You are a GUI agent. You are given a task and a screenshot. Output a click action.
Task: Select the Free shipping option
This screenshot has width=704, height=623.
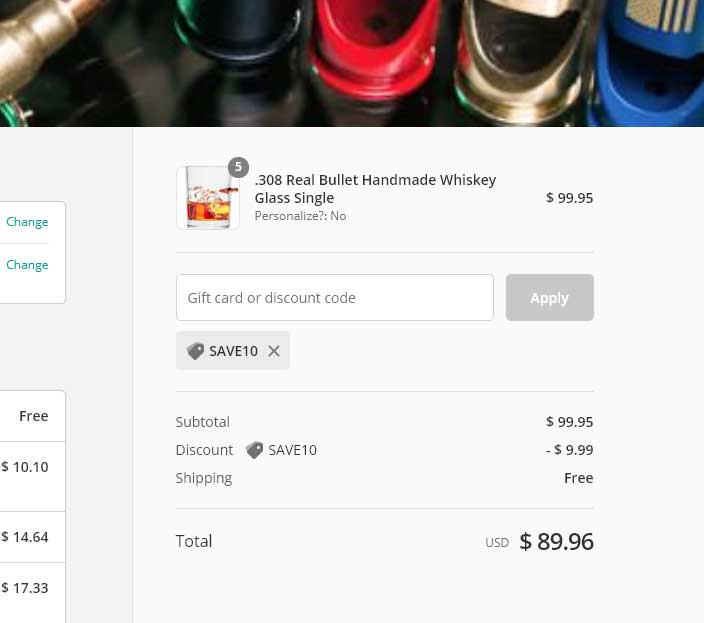click(x=32, y=416)
